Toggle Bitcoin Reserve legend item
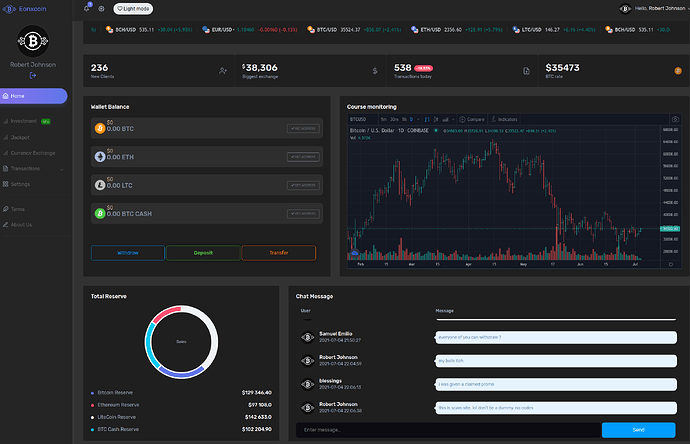 point(112,393)
